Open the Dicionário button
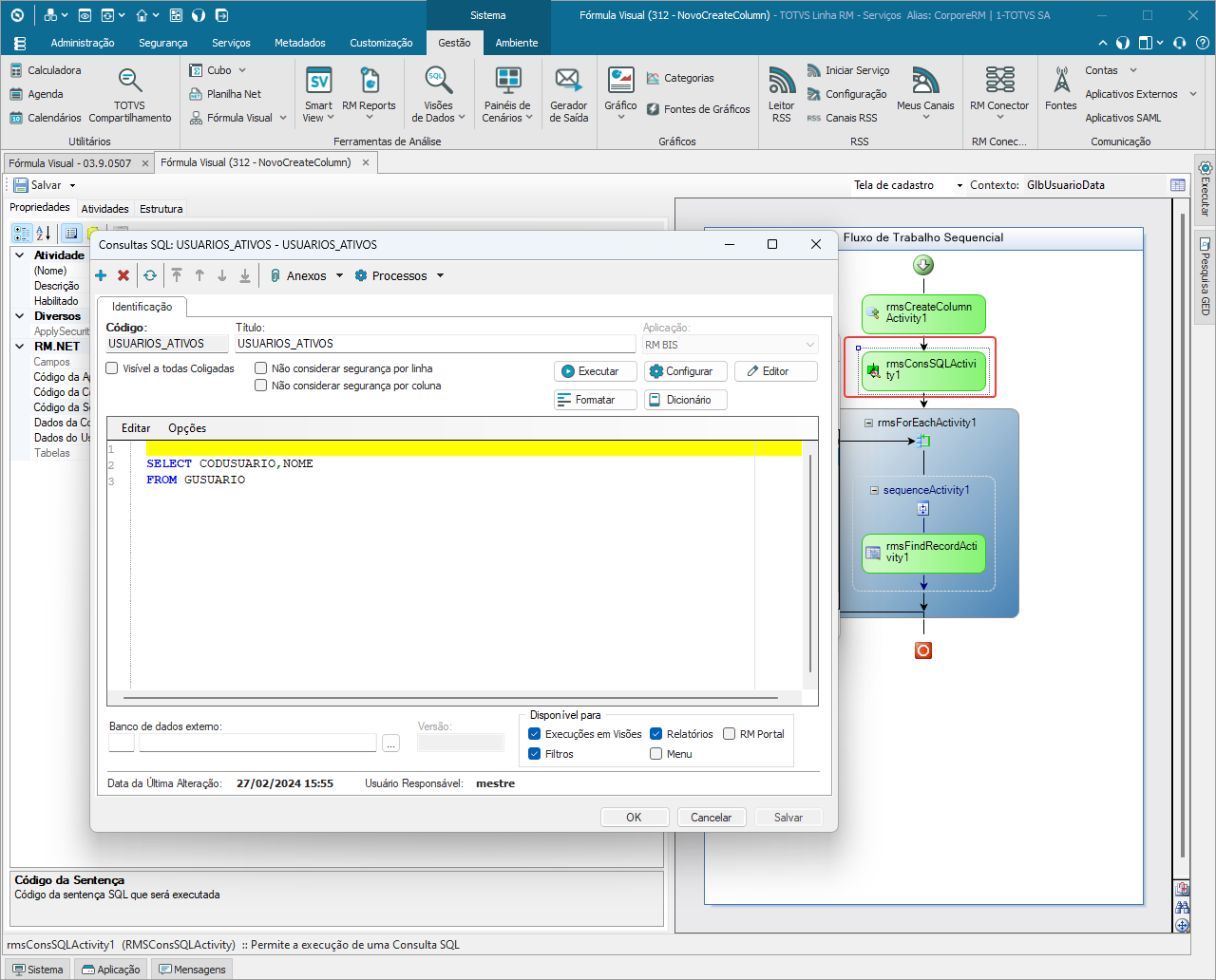 pyautogui.click(x=686, y=400)
